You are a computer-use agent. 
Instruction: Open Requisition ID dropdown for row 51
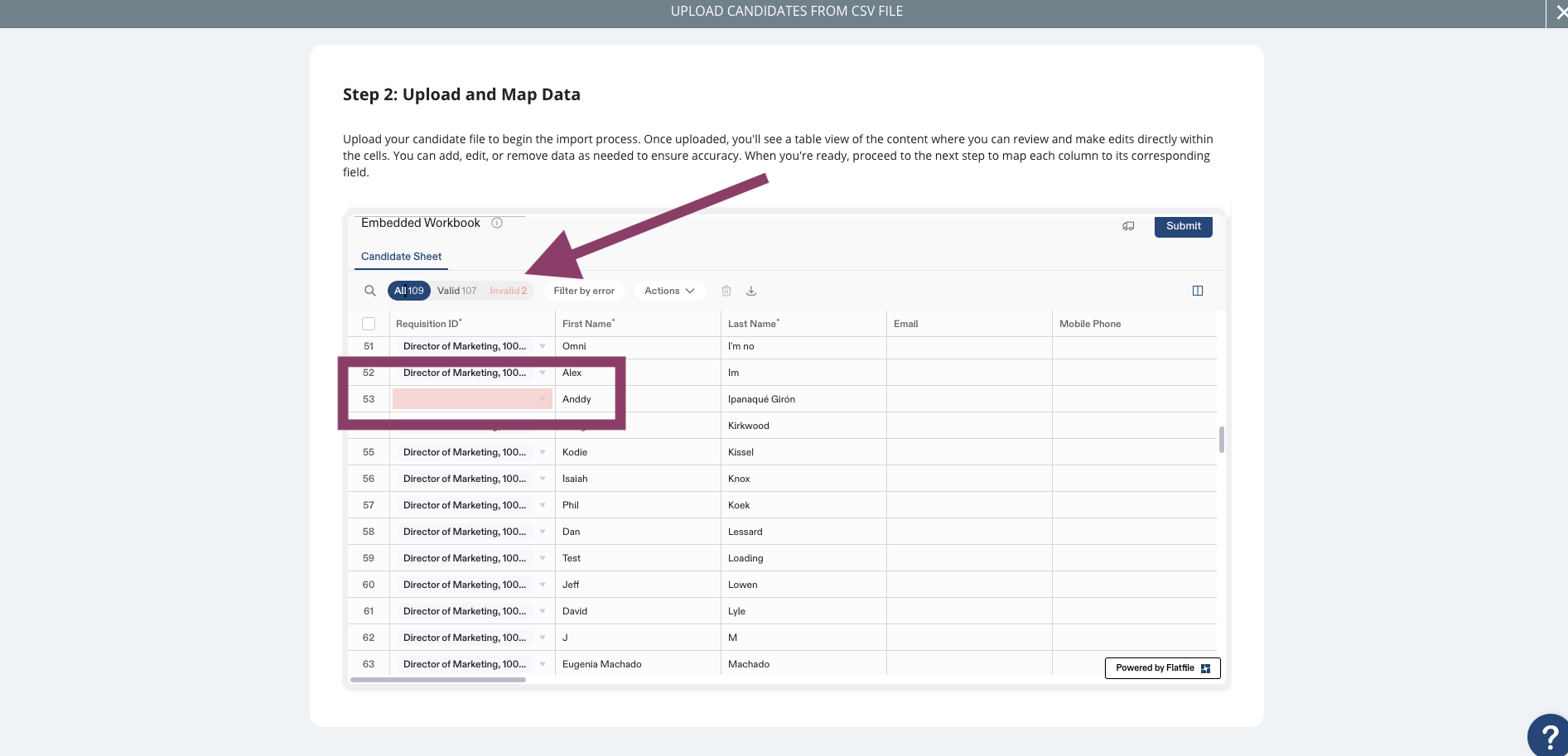543,346
